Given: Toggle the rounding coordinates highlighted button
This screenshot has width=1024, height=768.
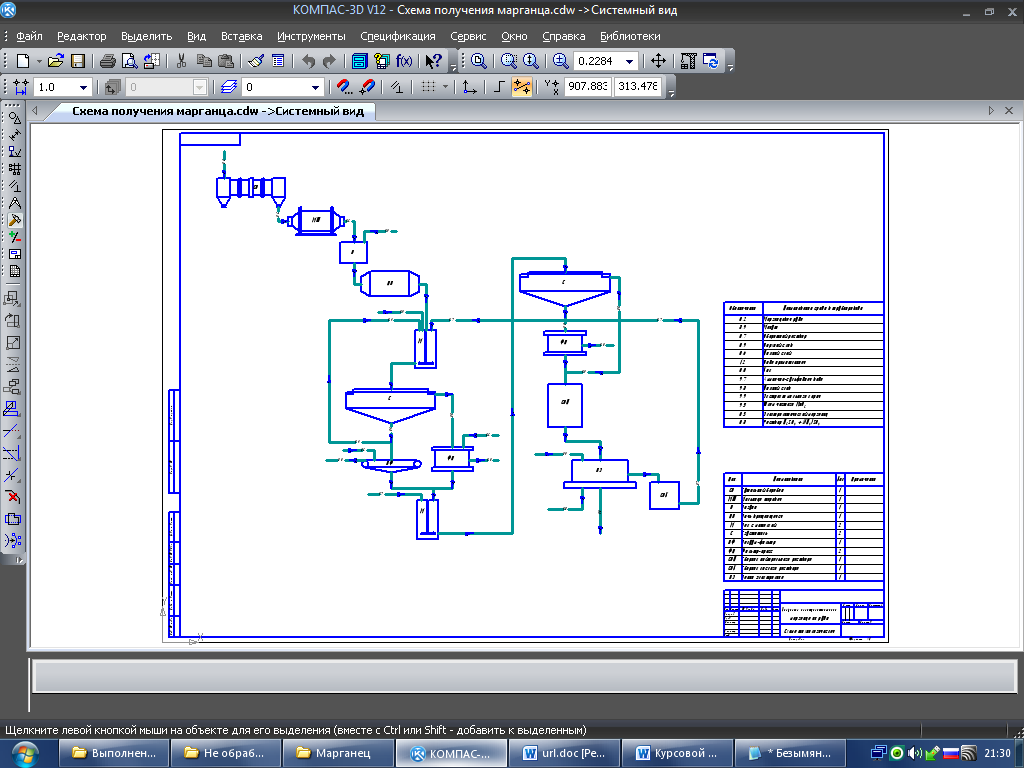Looking at the screenshot, I should [x=522, y=87].
